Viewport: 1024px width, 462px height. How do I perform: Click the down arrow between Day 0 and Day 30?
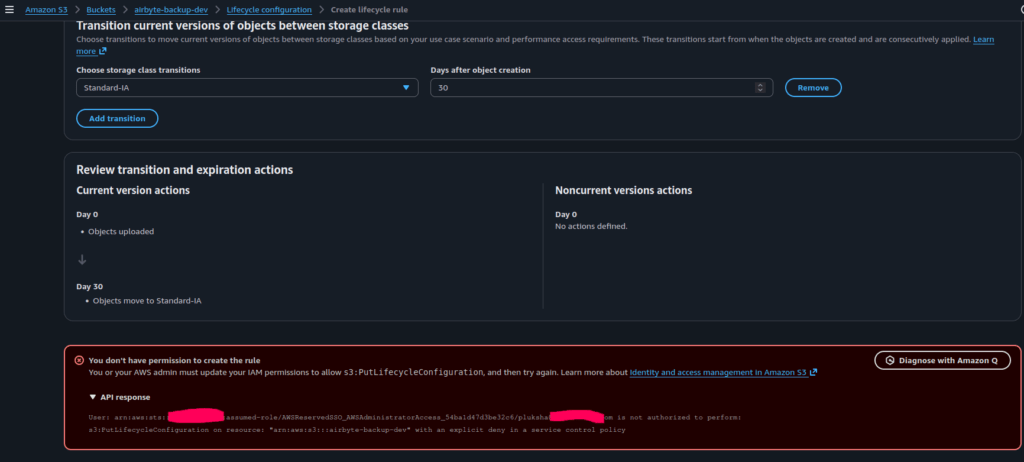pos(82,259)
